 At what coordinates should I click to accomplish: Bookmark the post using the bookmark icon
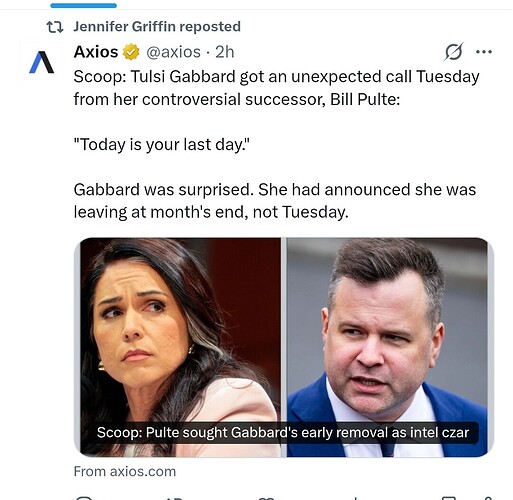pos(448,498)
